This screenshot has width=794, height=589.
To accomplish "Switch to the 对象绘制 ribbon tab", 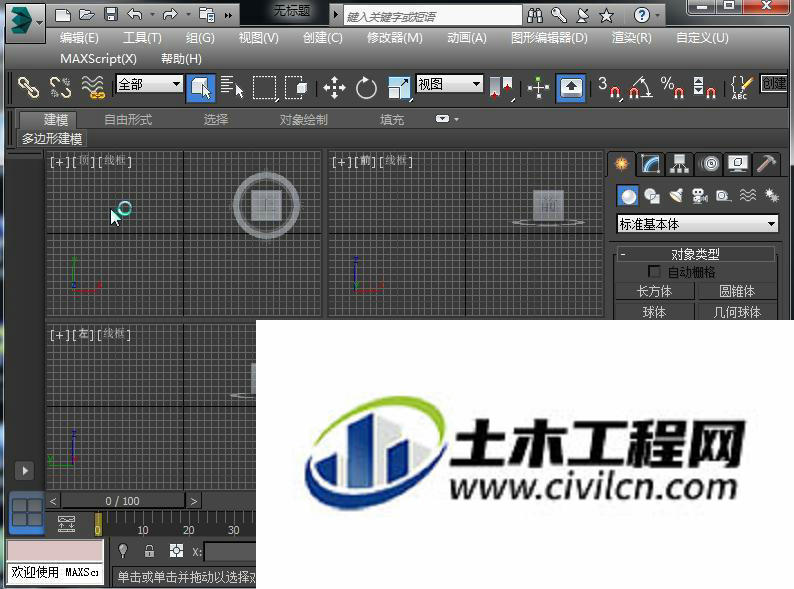I will click(303, 120).
